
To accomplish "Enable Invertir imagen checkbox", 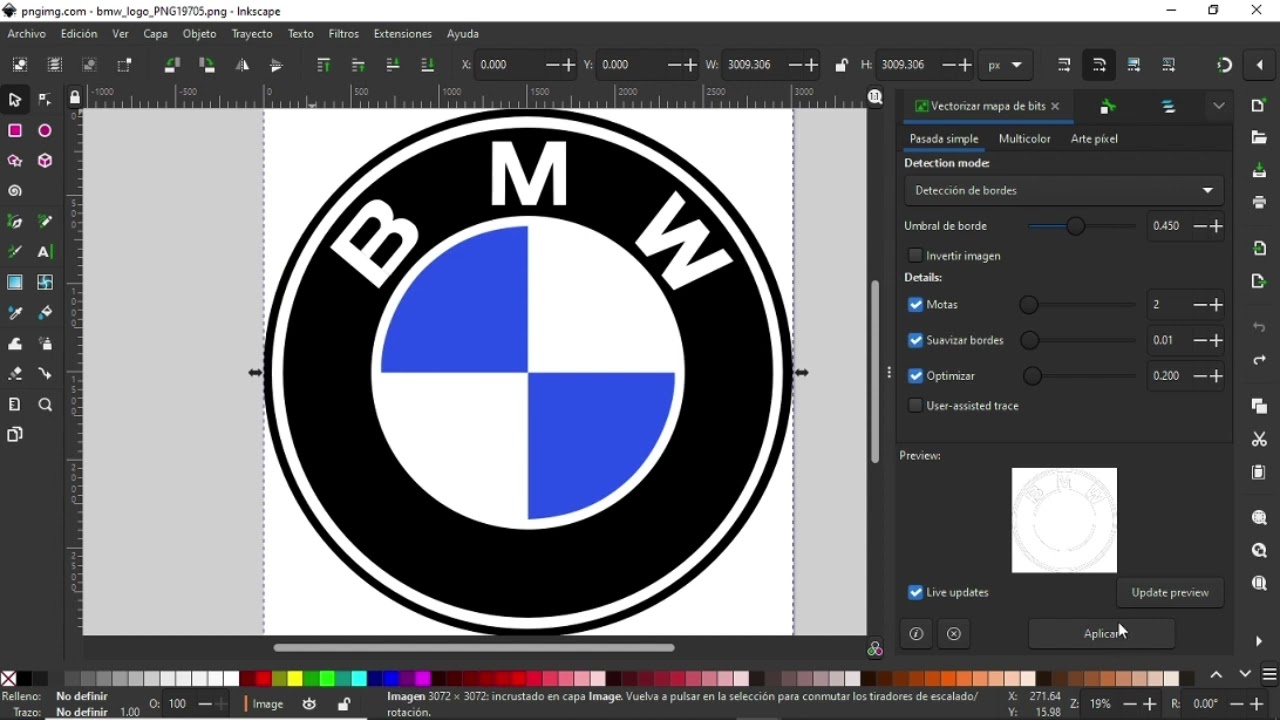I will [x=915, y=256].
